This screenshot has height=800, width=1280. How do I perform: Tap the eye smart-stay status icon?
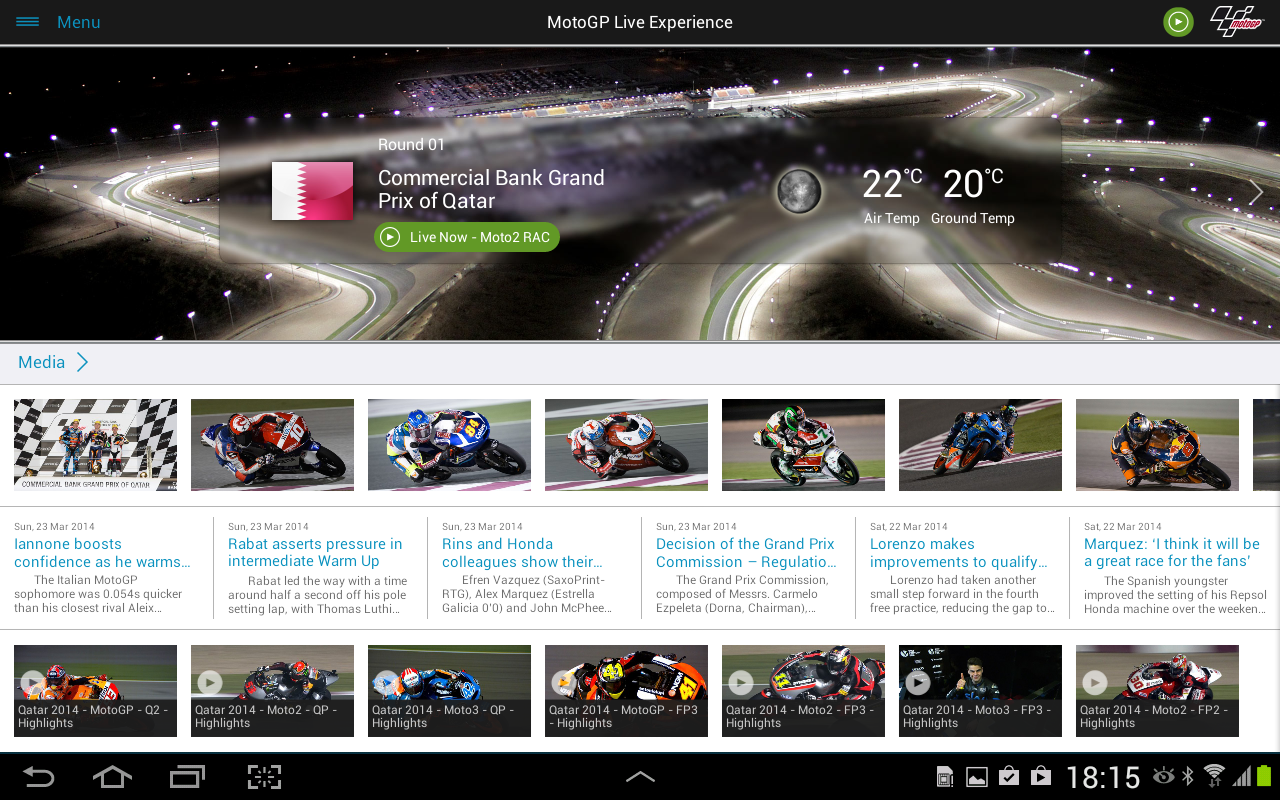(x=1164, y=776)
